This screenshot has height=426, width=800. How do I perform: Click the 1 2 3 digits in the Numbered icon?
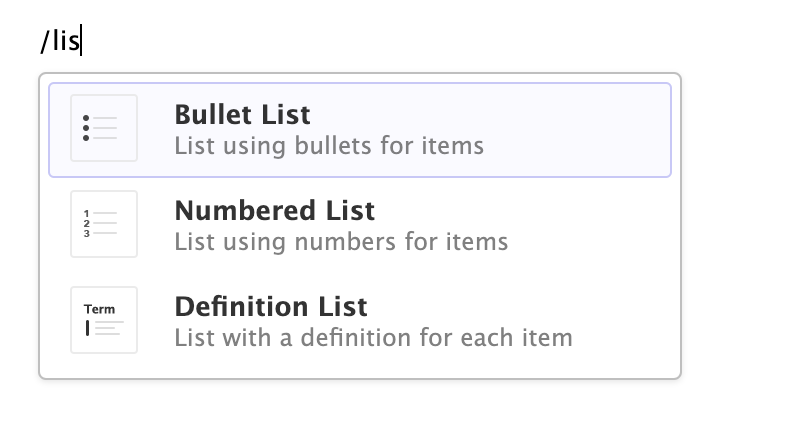click(86, 224)
